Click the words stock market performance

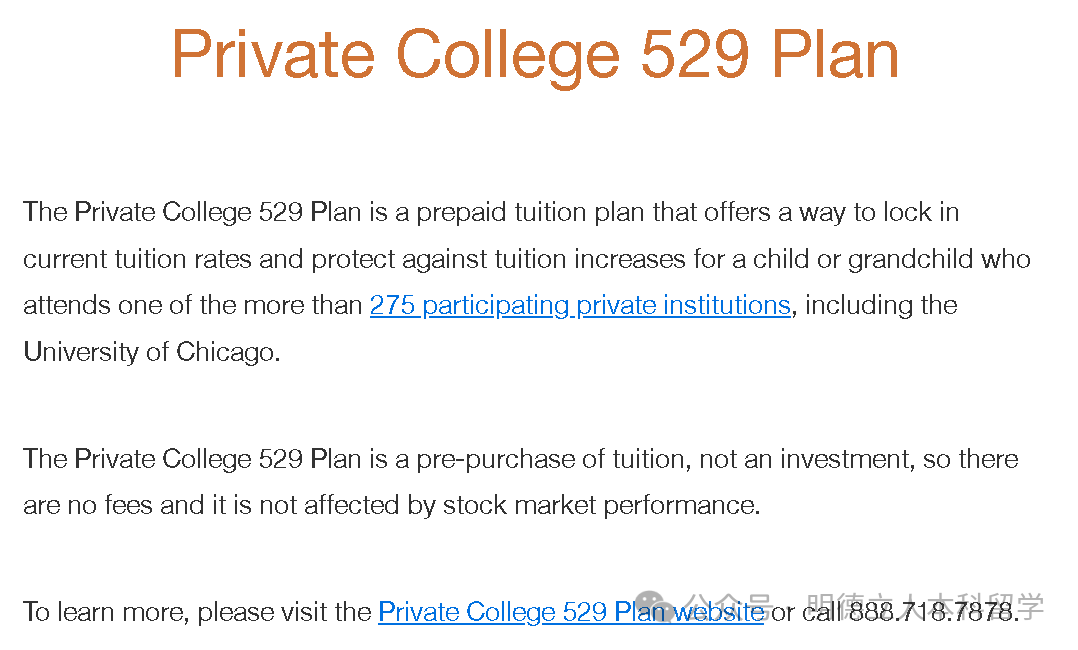[611, 505]
